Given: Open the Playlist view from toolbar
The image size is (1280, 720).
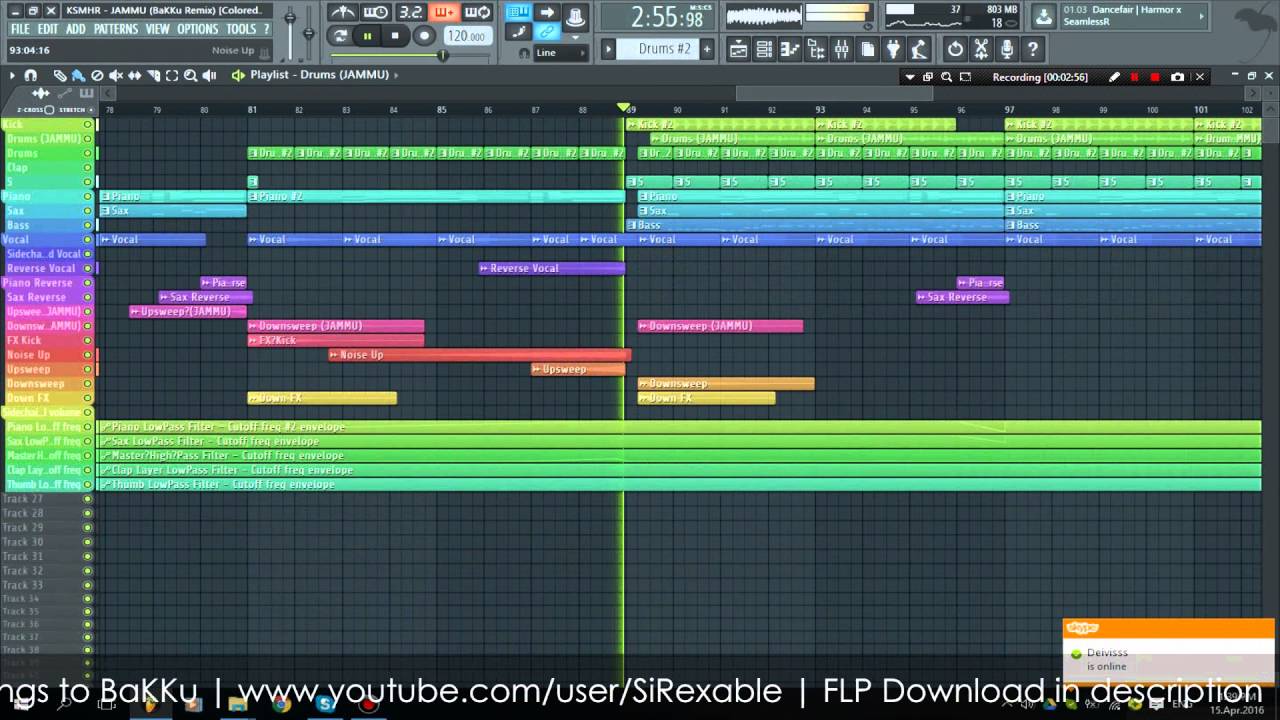Looking at the screenshot, I should point(738,48).
